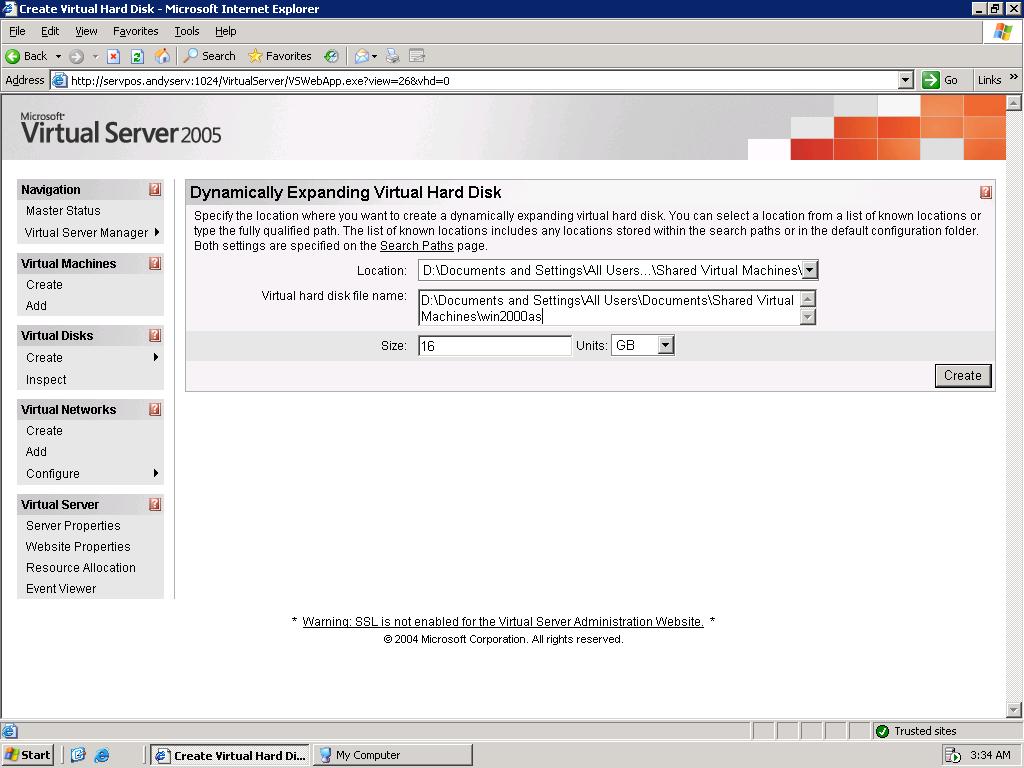
Task: Expand Virtual Disks Create submenu arrow
Action: (155, 357)
